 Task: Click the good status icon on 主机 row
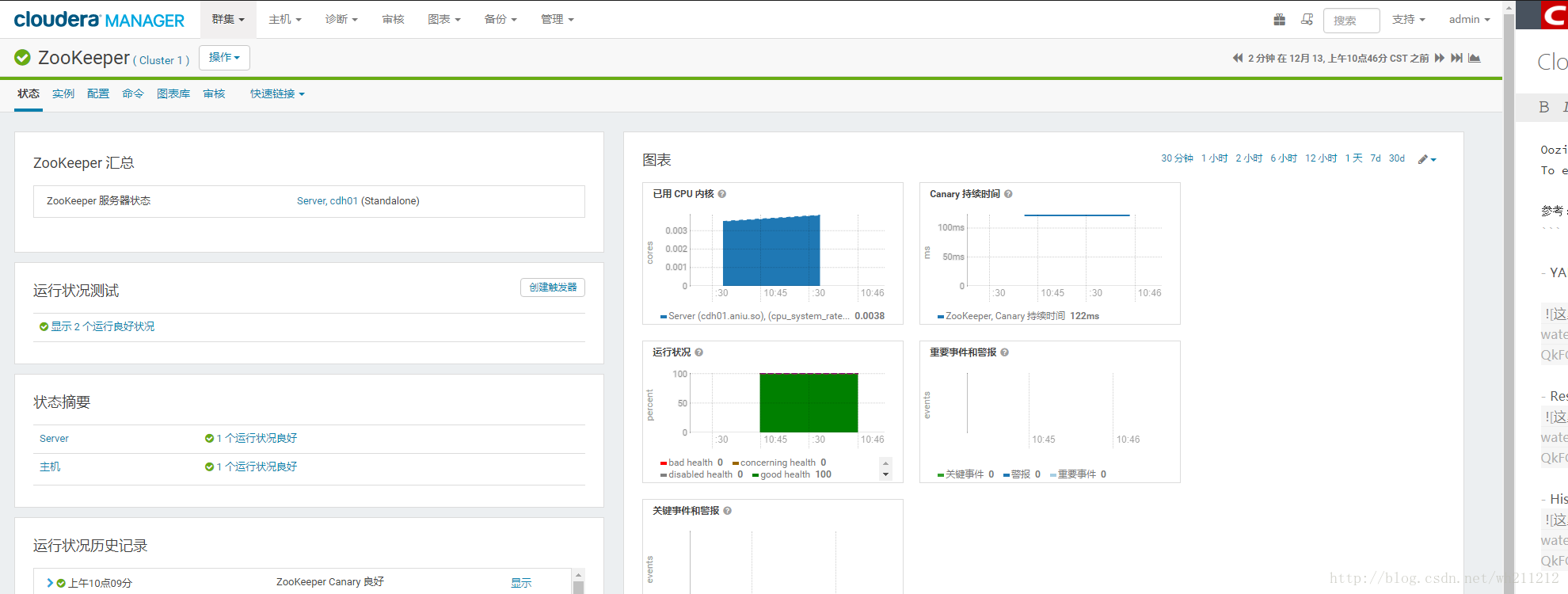209,466
